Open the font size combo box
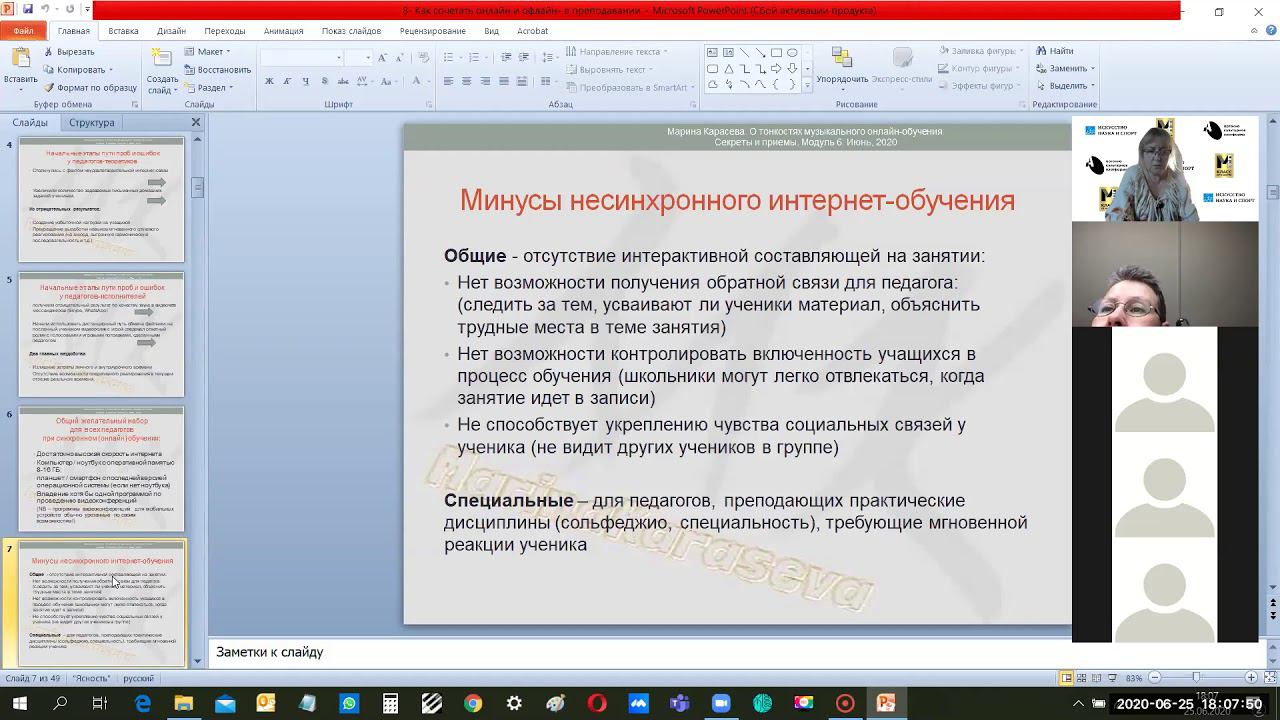Screen dimensions: 1280x720 (x=358, y=57)
